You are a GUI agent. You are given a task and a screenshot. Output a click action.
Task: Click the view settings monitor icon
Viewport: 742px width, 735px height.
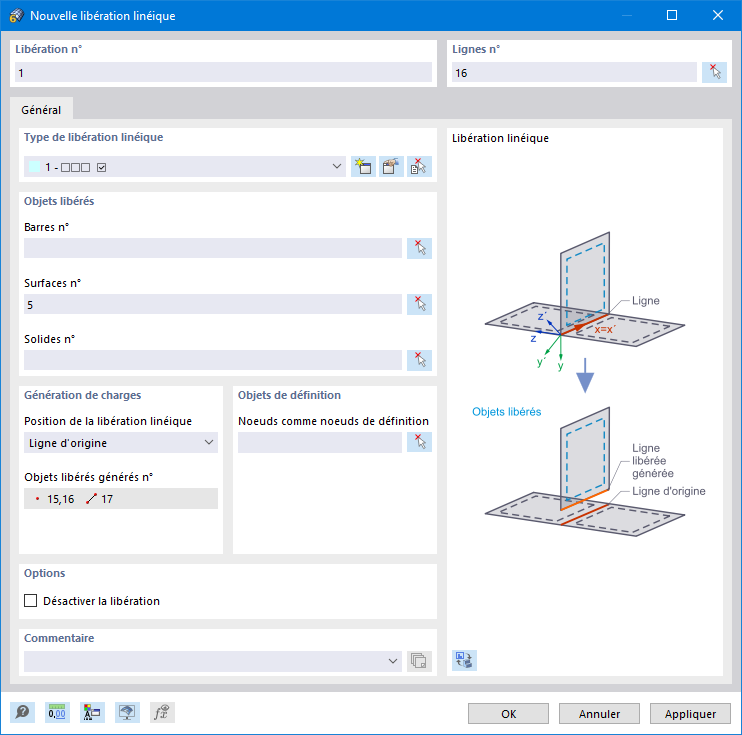127,712
